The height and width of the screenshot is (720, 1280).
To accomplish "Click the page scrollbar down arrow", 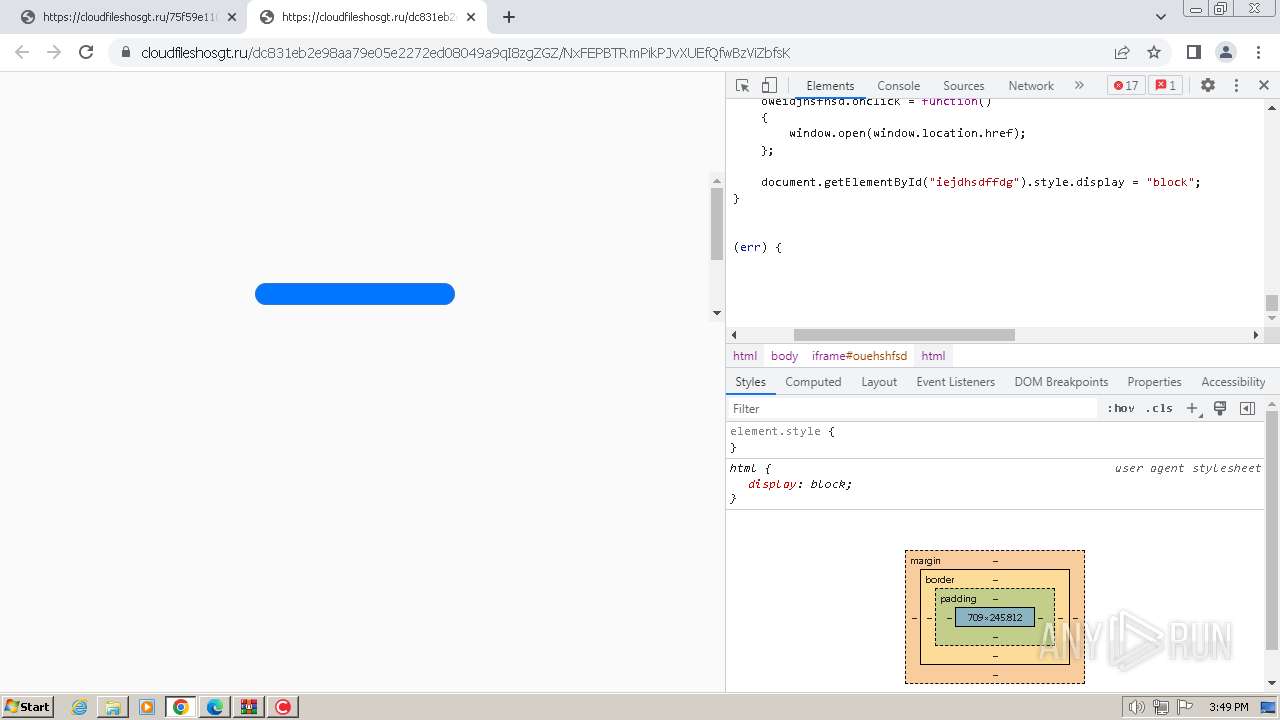I will (716, 313).
